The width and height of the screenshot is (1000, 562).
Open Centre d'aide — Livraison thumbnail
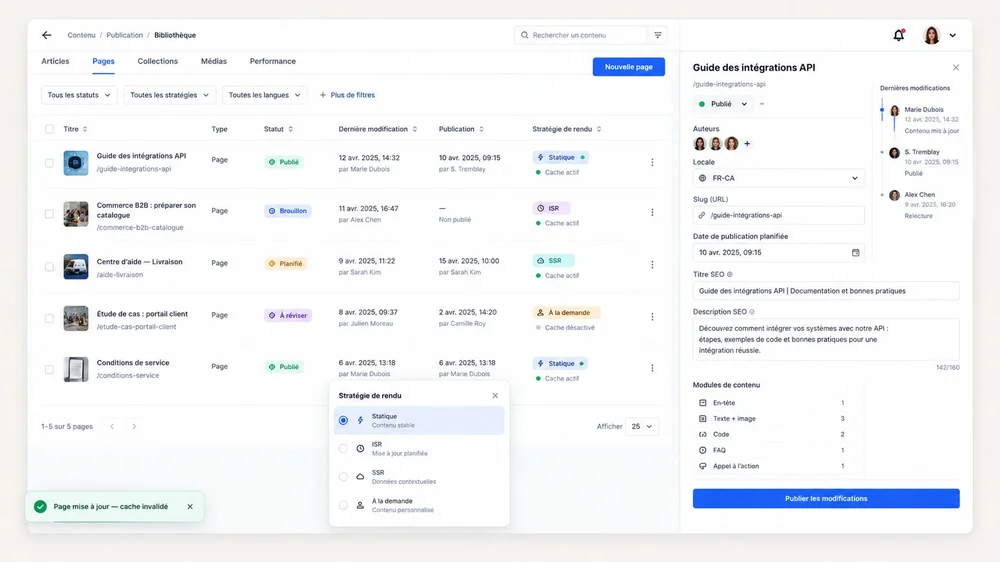pos(76,267)
